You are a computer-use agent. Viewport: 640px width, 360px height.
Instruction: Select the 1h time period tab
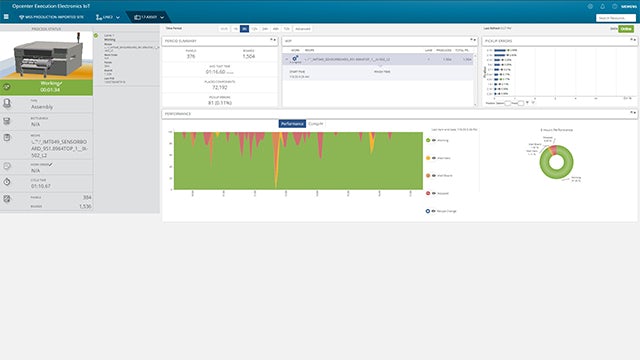click(x=236, y=29)
